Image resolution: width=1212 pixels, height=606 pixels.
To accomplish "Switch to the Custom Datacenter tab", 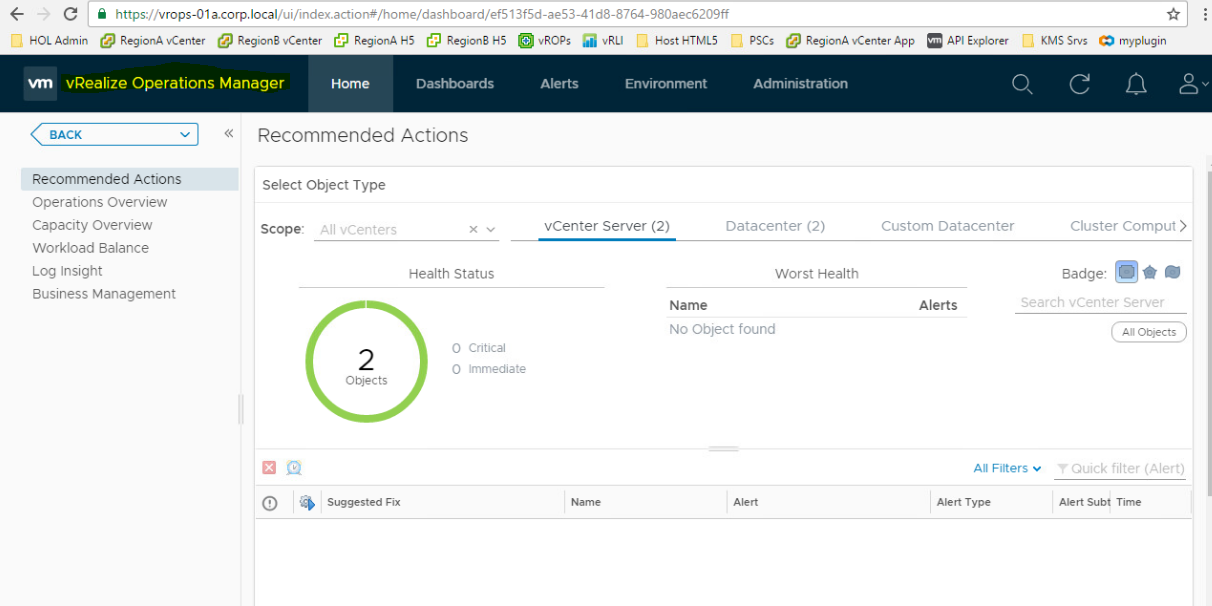I will click(x=947, y=226).
